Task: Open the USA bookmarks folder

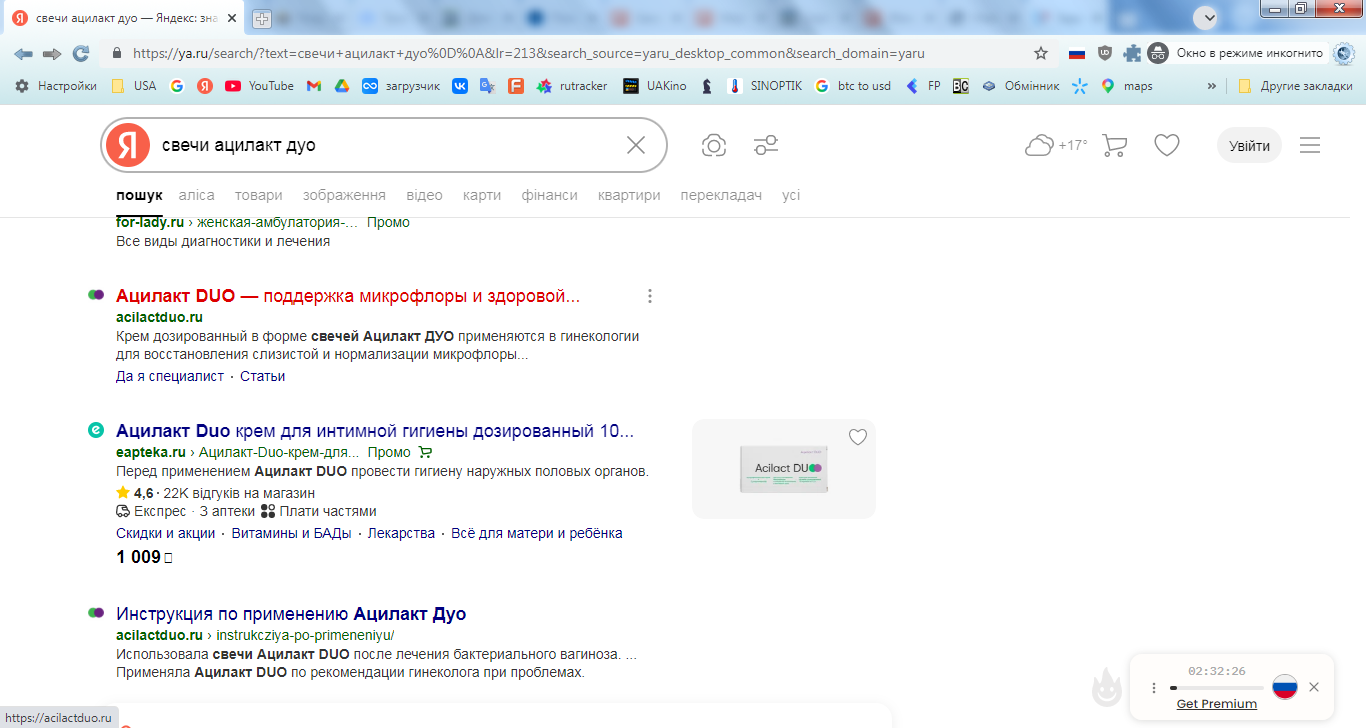Action: 134,86
